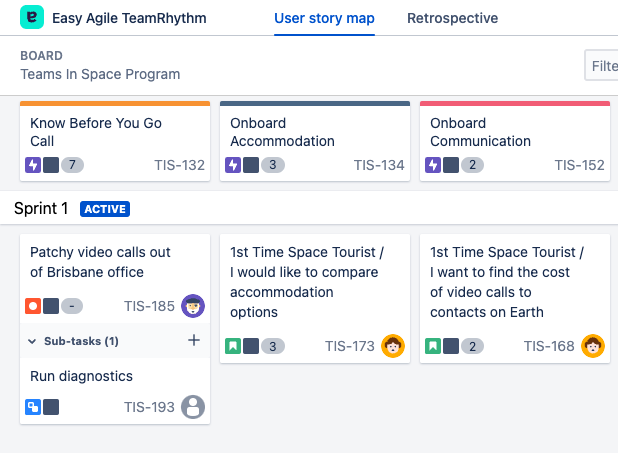Viewport: 618px width, 453px height.
Task: Click the assignee avatar on TIS-185 card
Action: (193, 306)
